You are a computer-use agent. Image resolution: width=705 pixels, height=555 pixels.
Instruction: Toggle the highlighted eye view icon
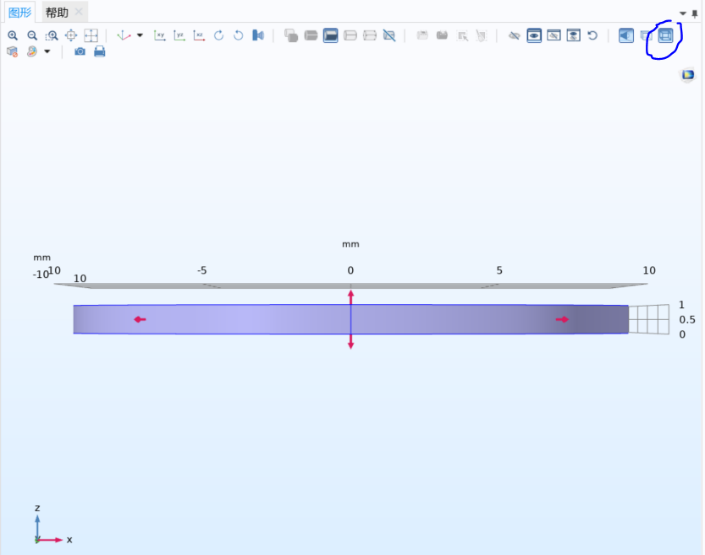pos(534,36)
